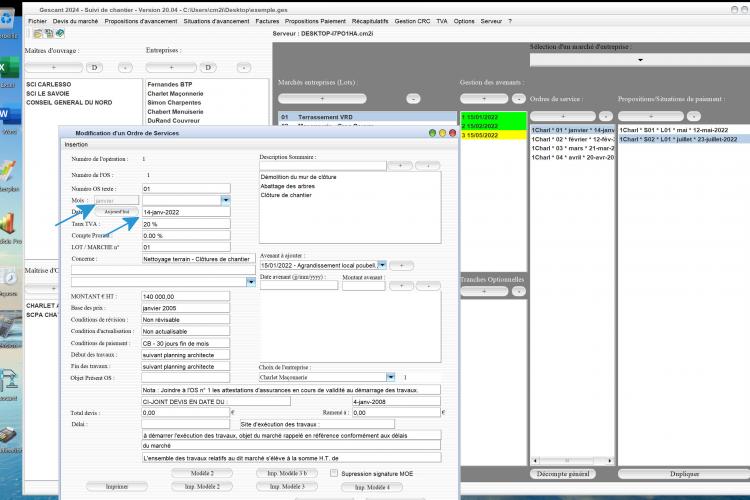Click the Imp. Modèle 3 button
This screenshot has height=500, width=750.
287,487
